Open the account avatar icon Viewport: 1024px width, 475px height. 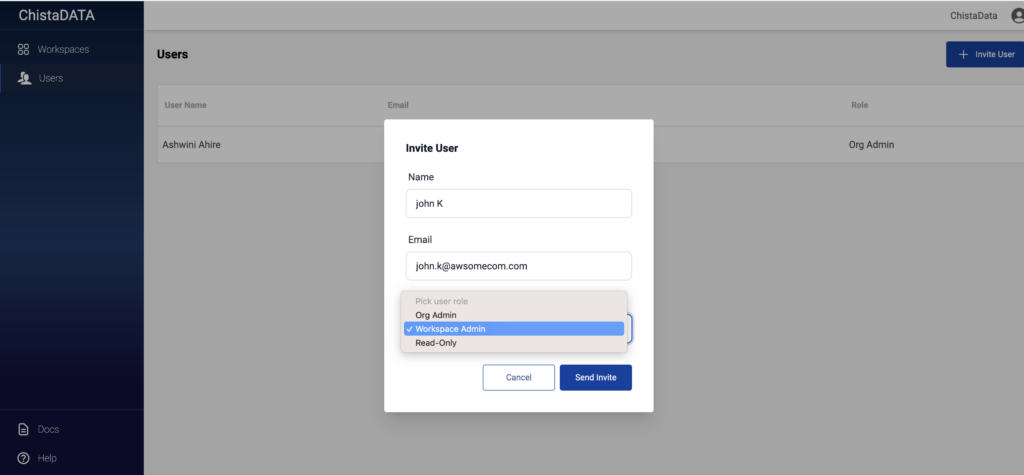pos(1017,16)
